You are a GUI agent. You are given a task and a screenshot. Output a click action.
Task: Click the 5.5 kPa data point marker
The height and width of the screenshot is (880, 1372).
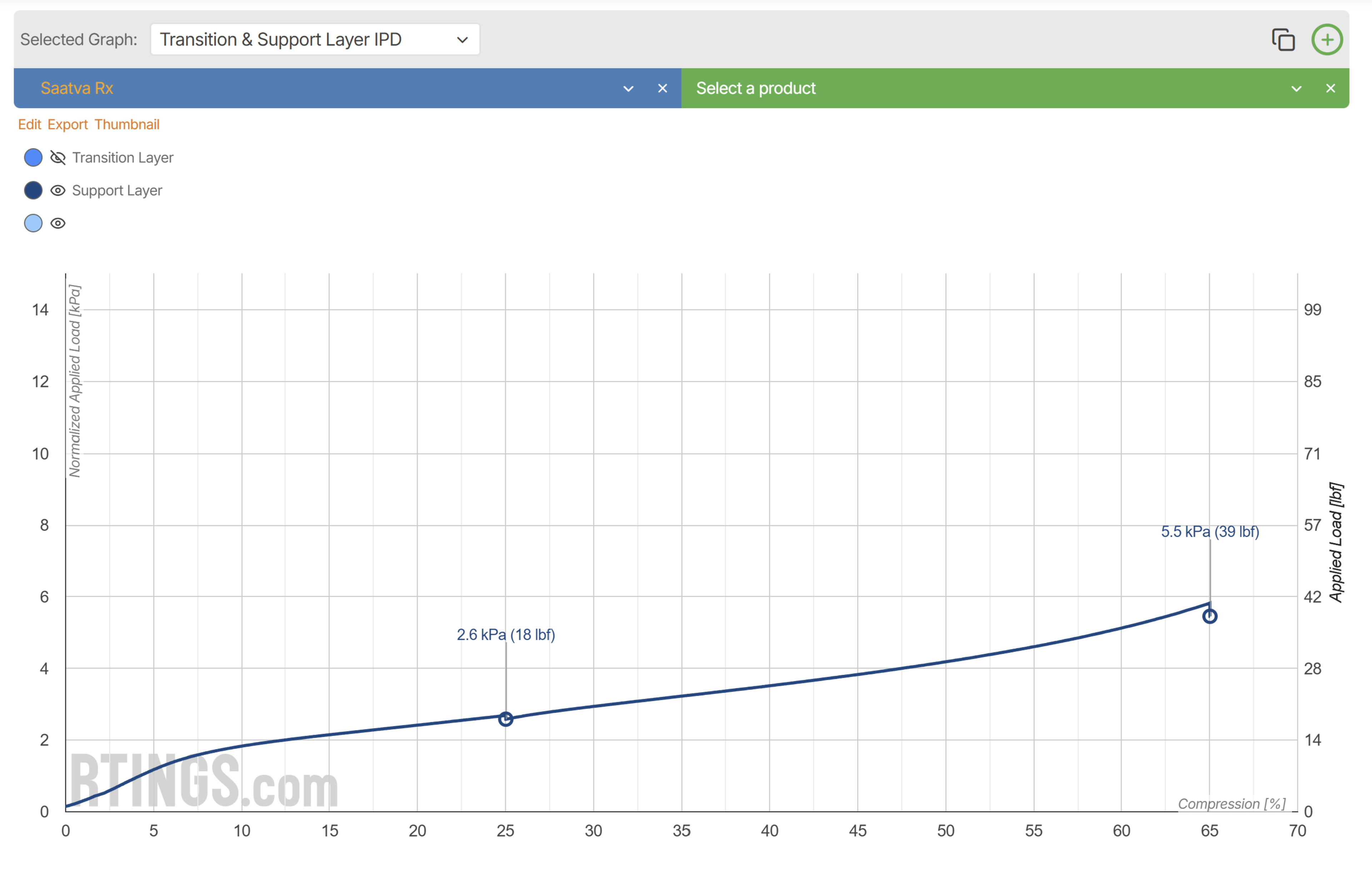click(1209, 616)
